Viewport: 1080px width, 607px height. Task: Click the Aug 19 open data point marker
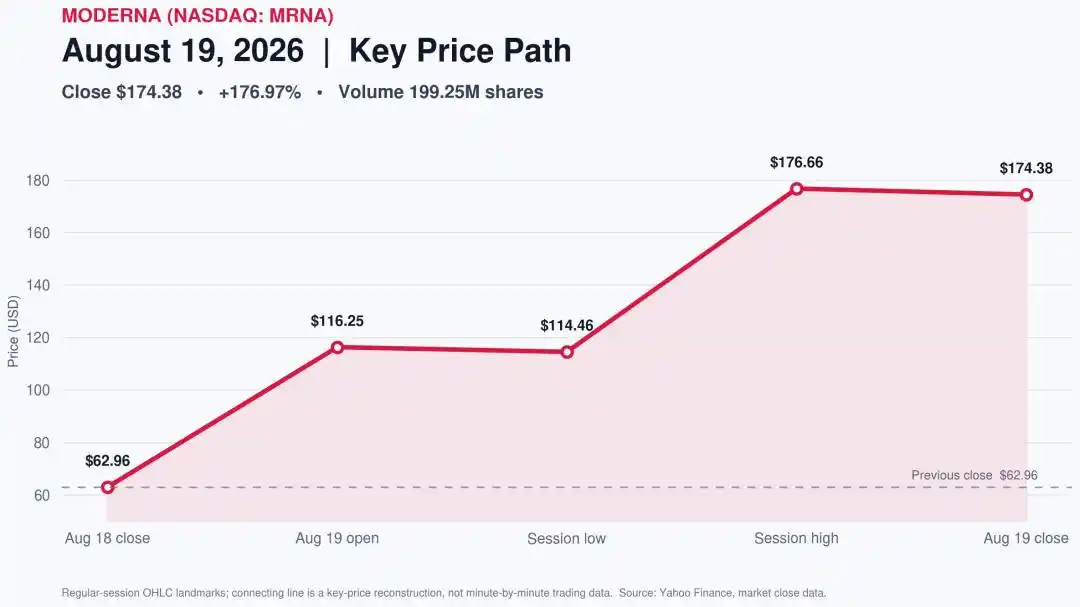(337, 347)
